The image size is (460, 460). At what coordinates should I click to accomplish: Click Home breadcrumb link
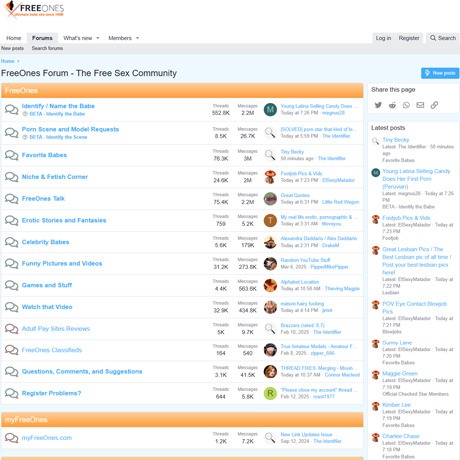pyautogui.click(x=7, y=61)
